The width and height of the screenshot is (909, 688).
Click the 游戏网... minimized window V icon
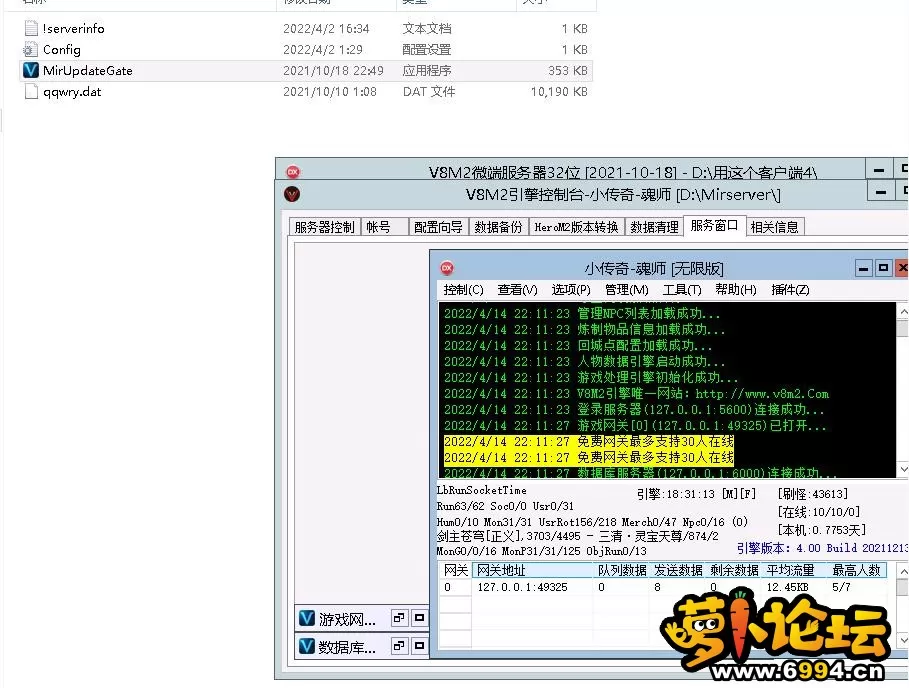[x=307, y=618]
